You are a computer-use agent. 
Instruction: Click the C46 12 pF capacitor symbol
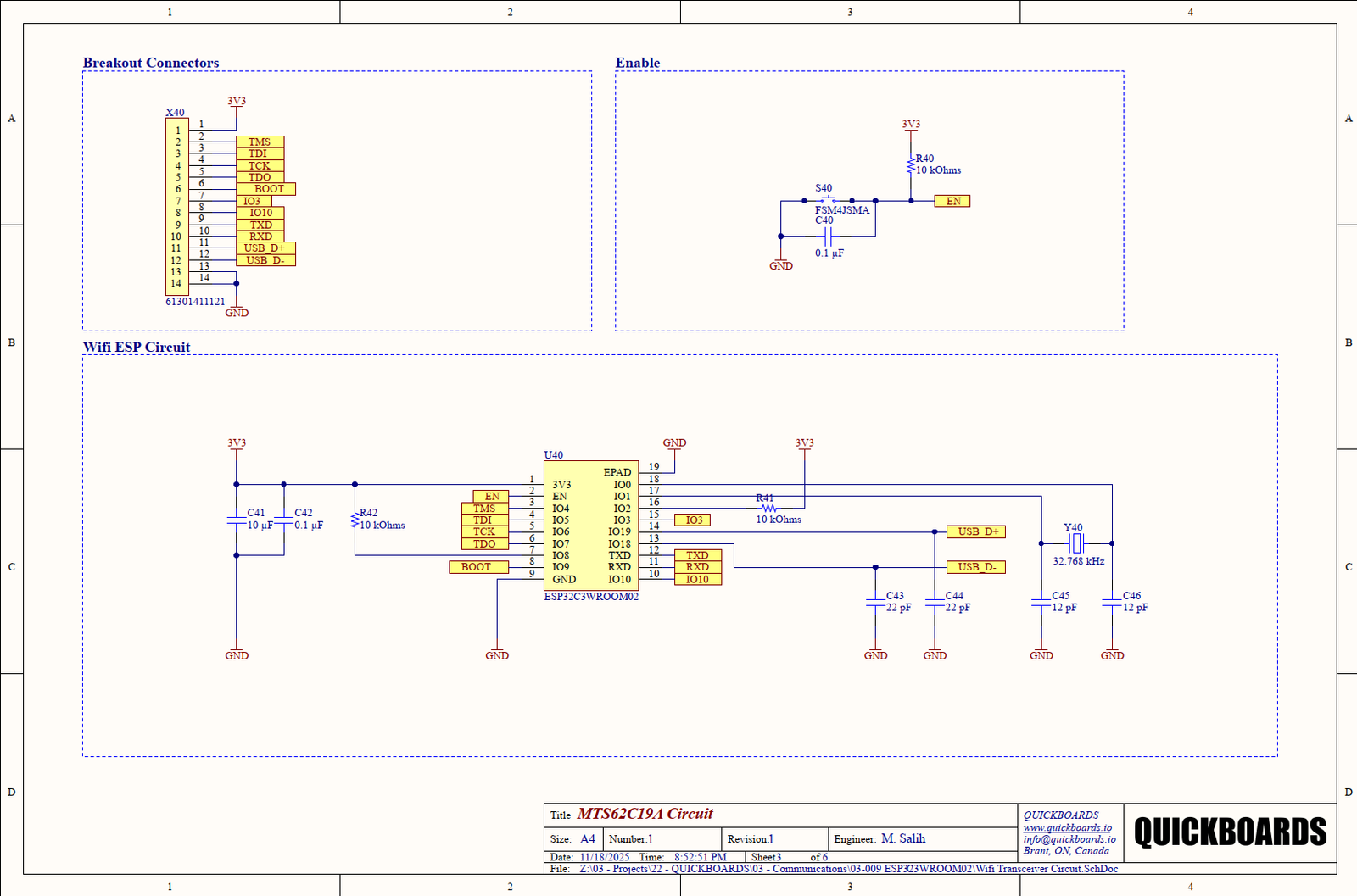[x=1112, y=602]
